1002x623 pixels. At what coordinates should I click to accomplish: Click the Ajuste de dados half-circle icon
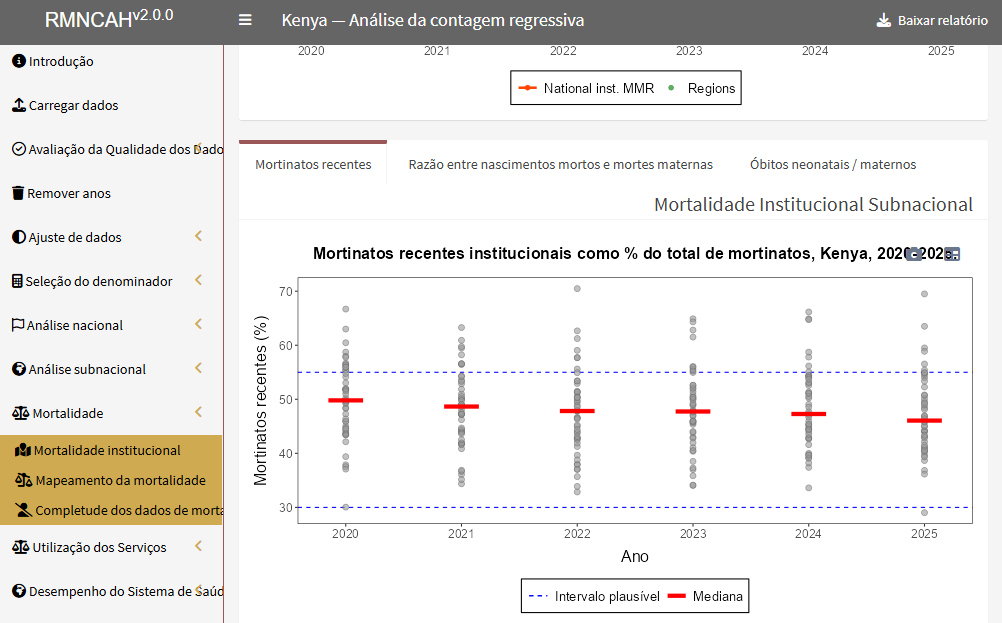pyautogui.click(x=19, y=237)
